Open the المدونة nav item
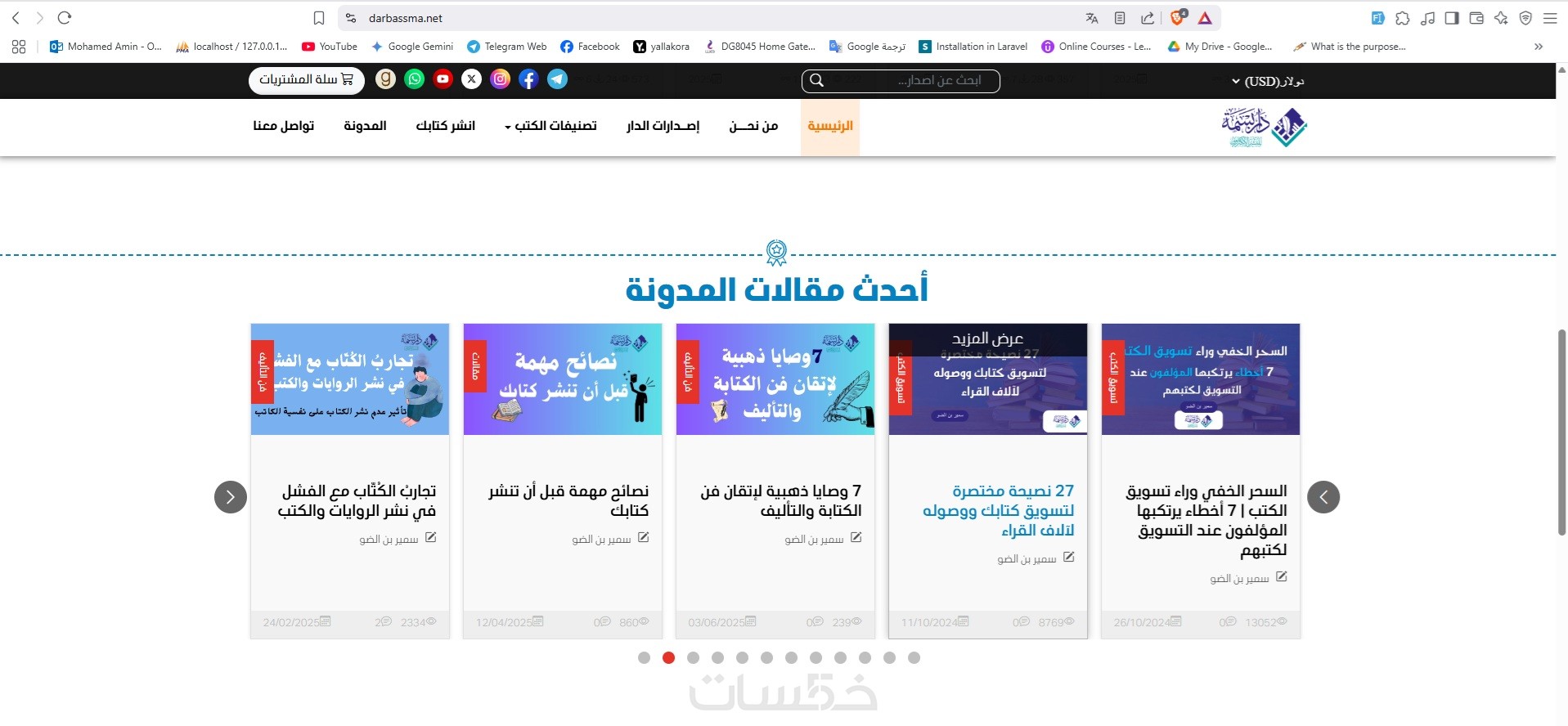 [x=365, y=126]
